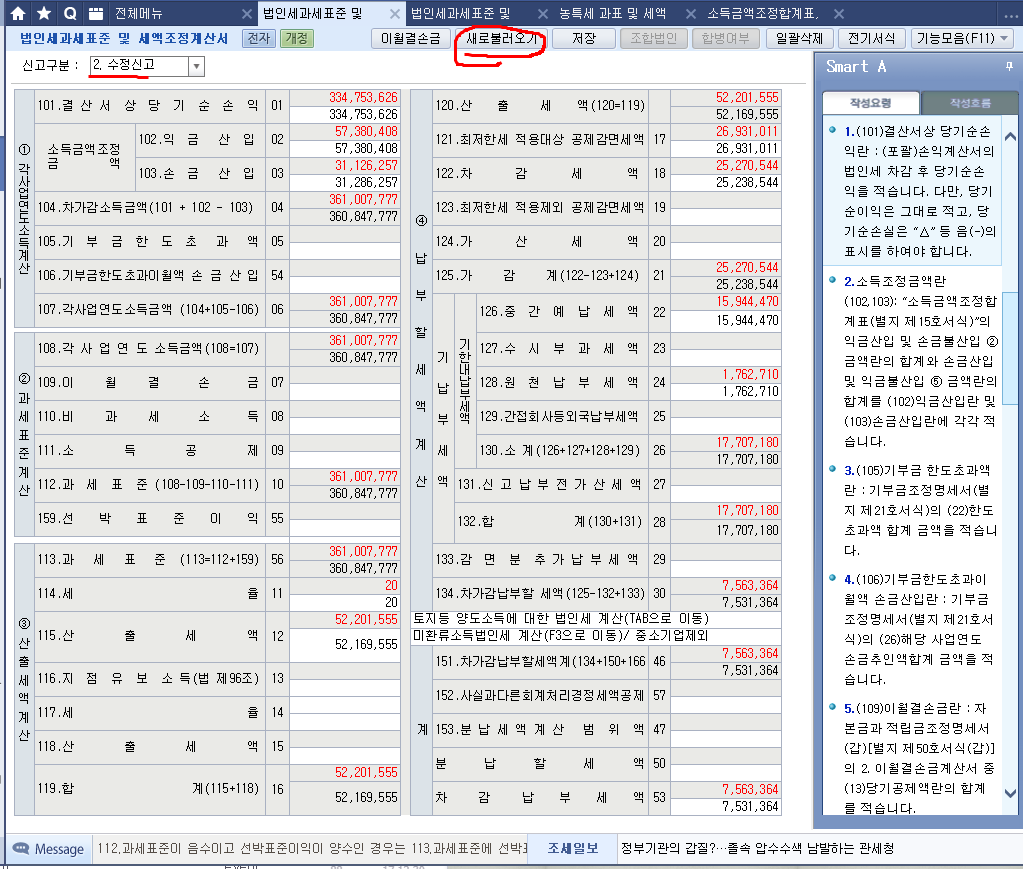Close the second 법인세과세표준 tab

[x=543, y=14]
